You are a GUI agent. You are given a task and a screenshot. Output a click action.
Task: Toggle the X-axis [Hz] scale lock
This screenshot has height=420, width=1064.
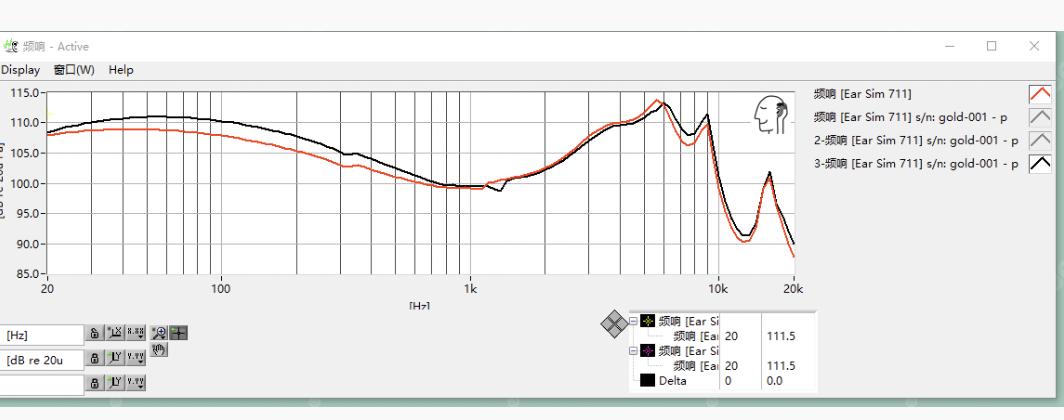pos(94,332)
